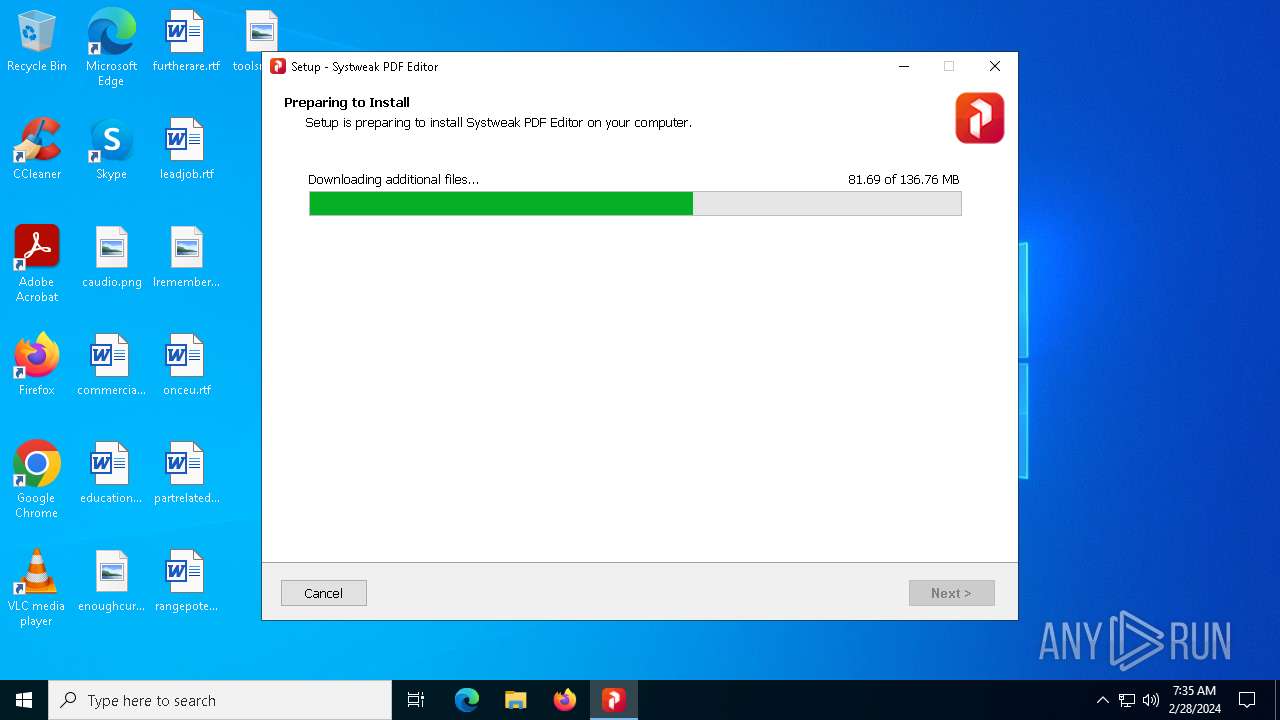This screenshot has height=720, width=1280.
Task: Open Task View on the taskbar
Action: pos(416,700)
